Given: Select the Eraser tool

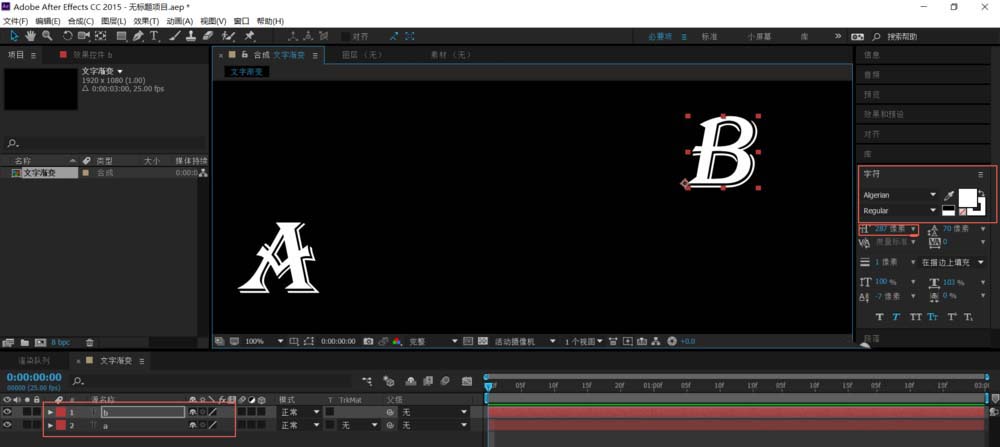Looking at the screenshot, I should [207, 36].
